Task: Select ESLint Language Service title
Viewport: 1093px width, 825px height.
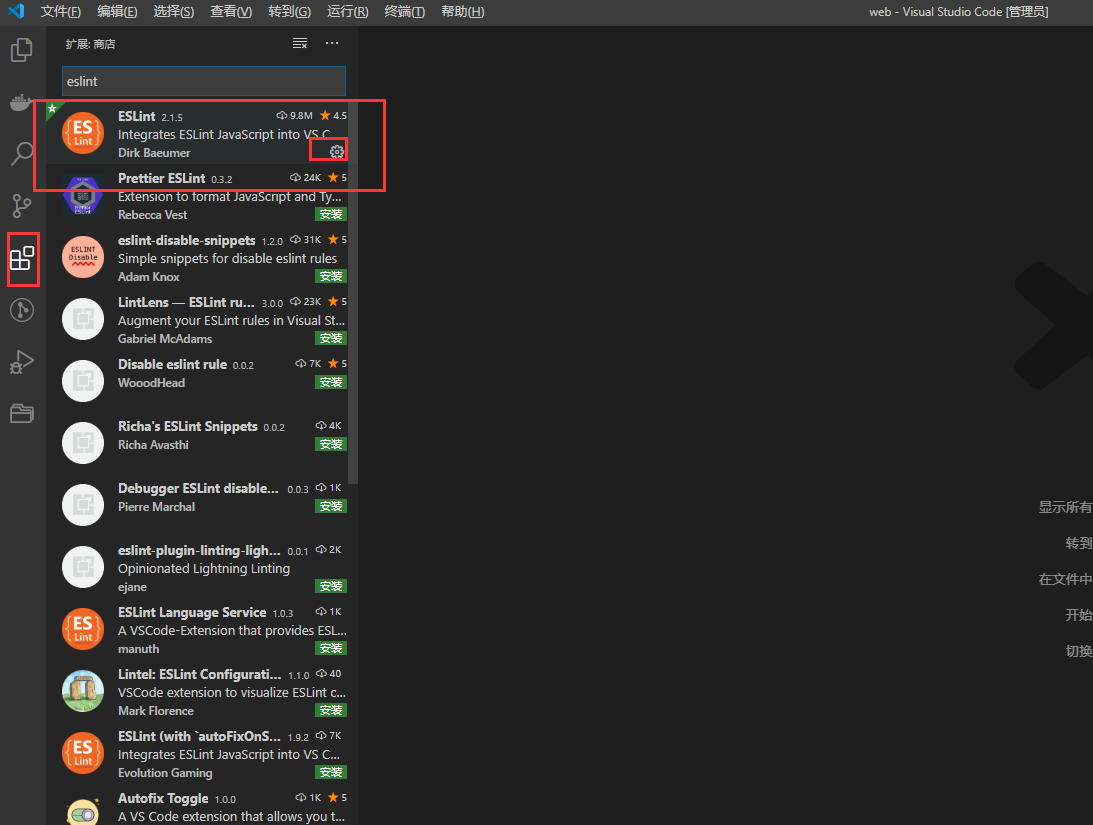Action: coord(192,612)
